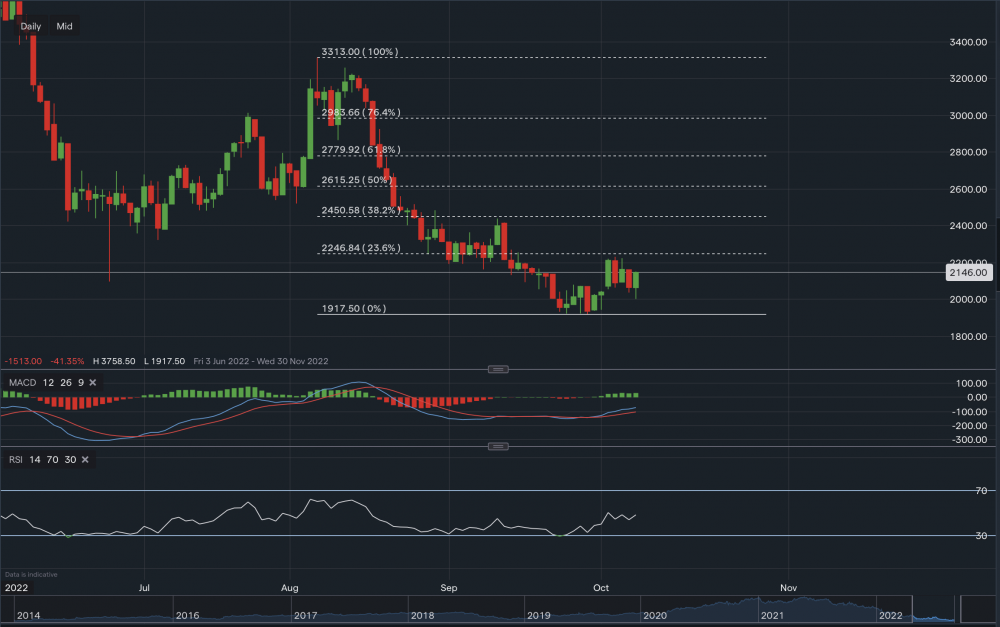The width and height of the screenshot is (1000, 627).
Task: Click the resize handle above the RSI pane
Action: (497, 446)
